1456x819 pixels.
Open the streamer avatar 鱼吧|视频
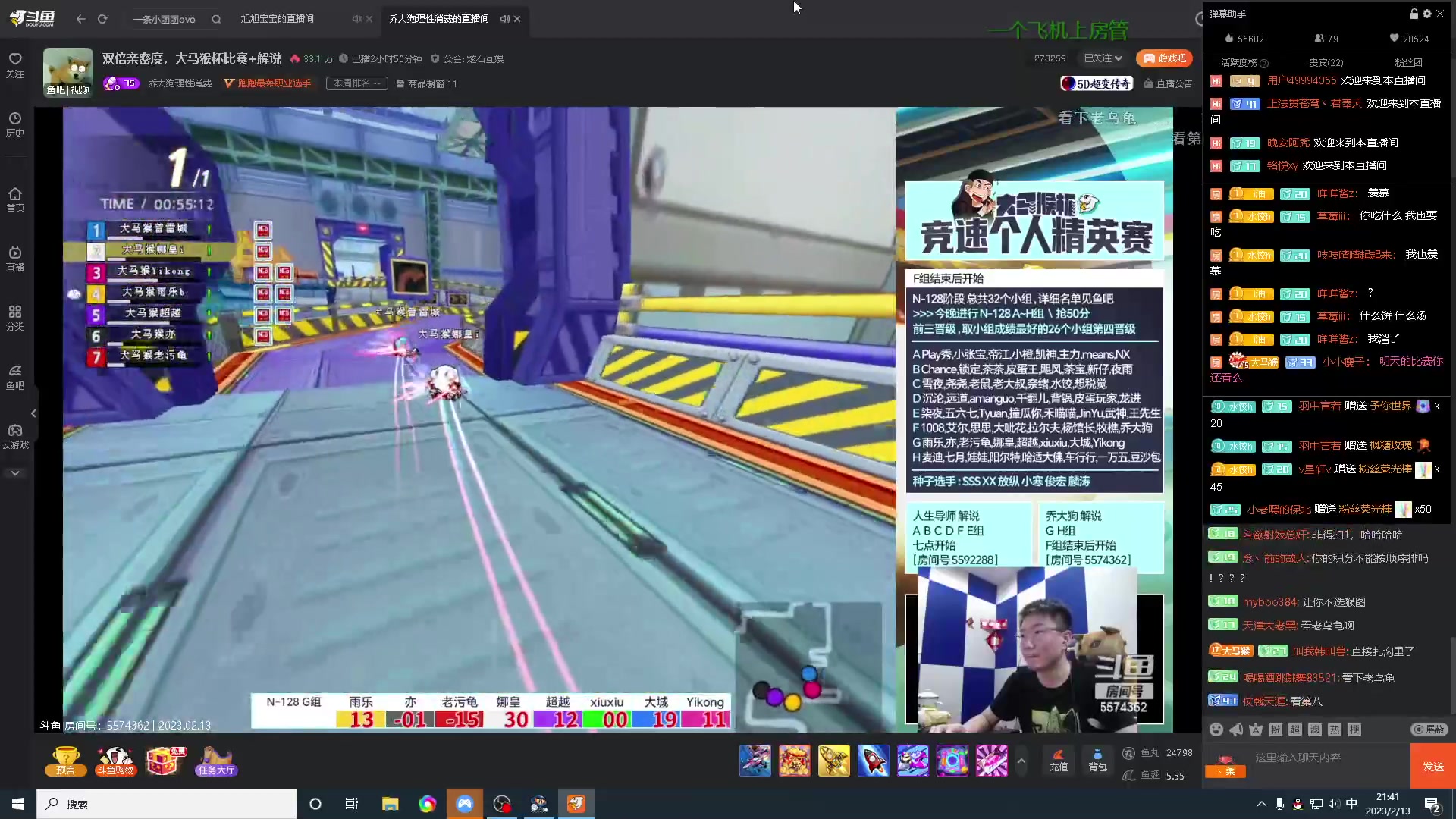[x=68, y=73]
